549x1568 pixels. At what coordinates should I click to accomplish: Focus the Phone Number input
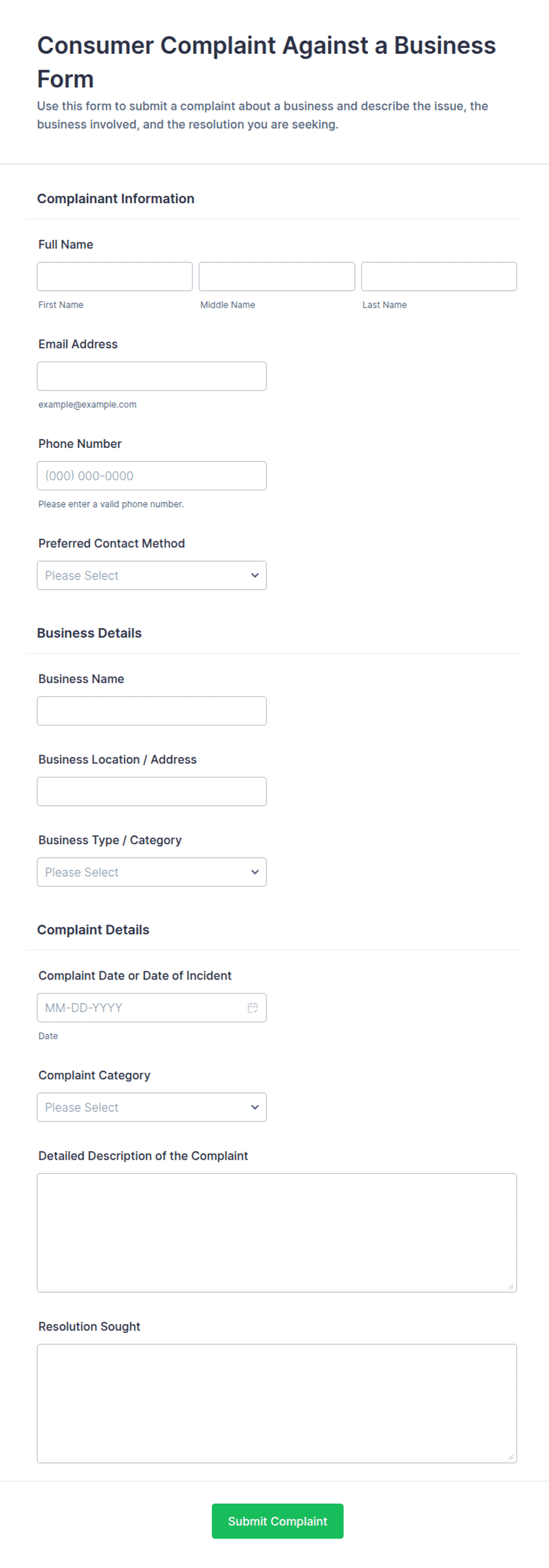151,476
